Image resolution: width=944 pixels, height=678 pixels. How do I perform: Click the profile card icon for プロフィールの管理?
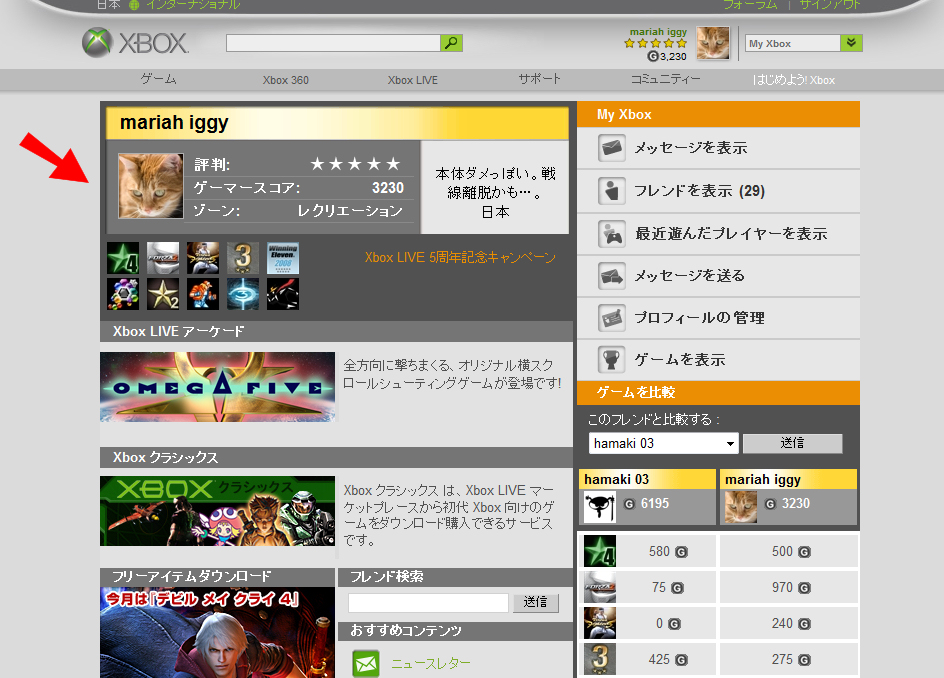point(612,318)
